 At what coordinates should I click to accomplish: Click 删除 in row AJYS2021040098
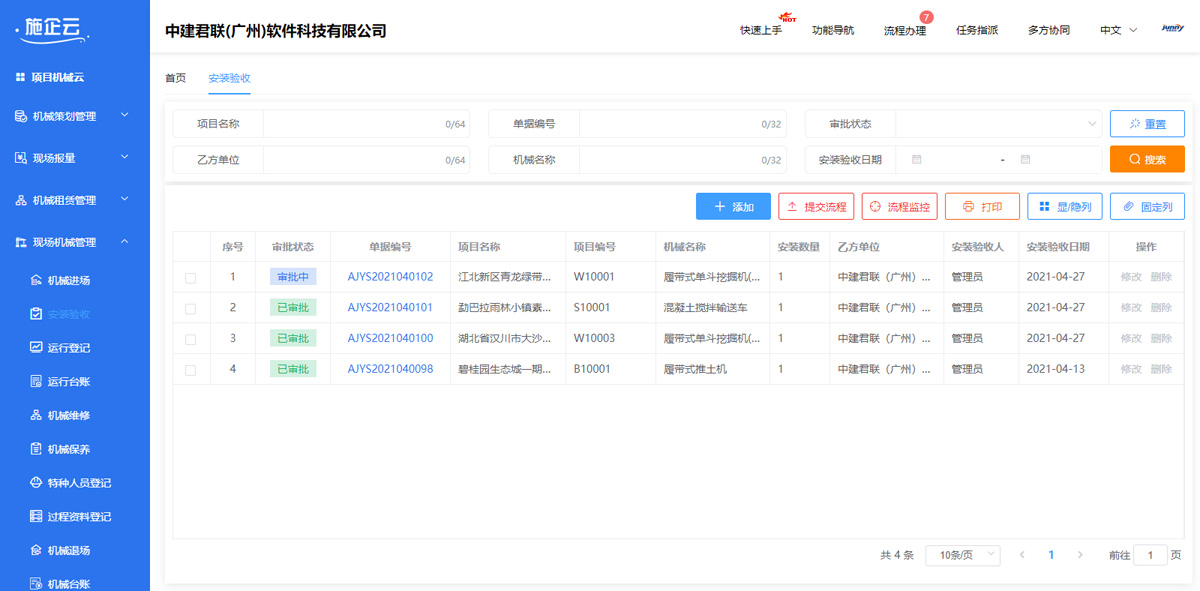(1161, 369)
